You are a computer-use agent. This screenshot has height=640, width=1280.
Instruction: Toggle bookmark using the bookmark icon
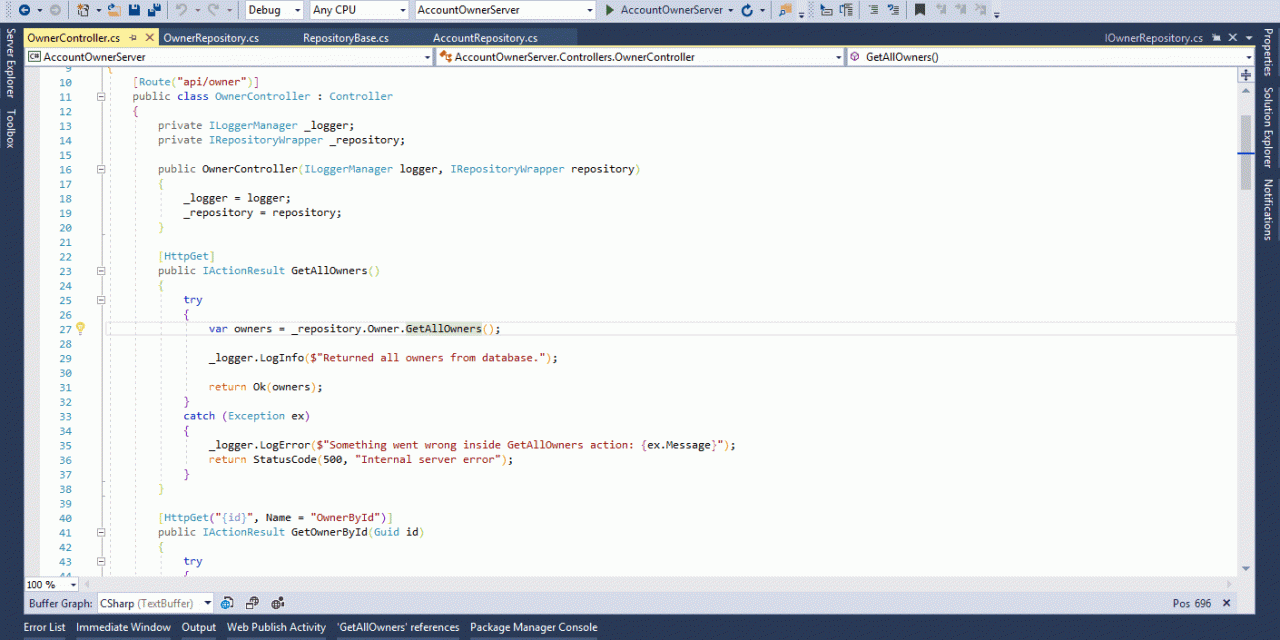click(x=920, y=10)
